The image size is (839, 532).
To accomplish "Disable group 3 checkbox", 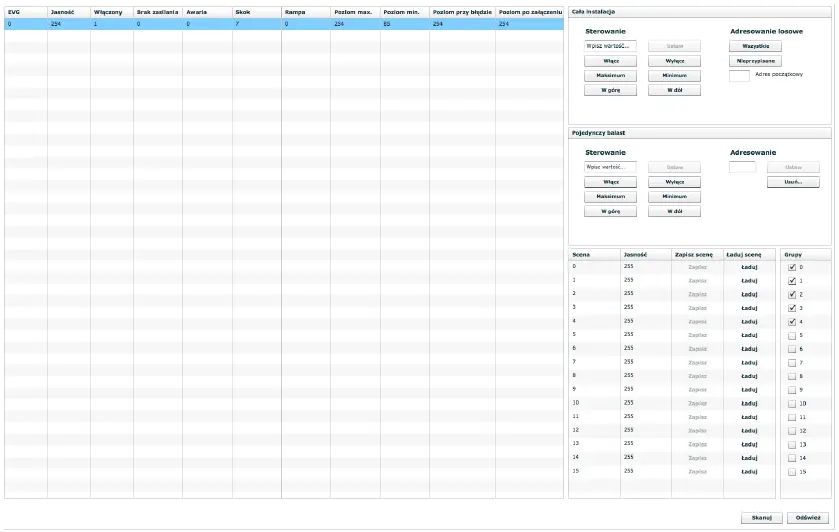I will (792, 308).
